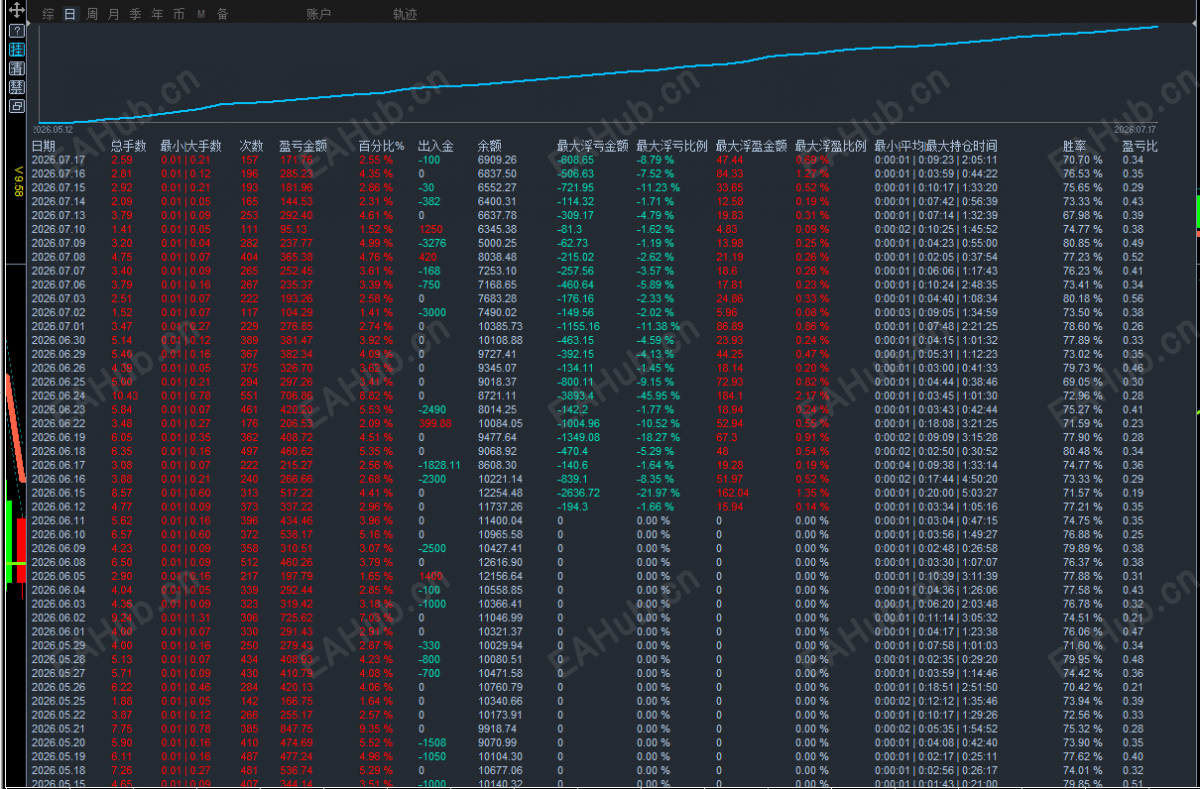Click the 最大浮盈比例 column header
The image size is (1200, 789).
click(830, 146)
